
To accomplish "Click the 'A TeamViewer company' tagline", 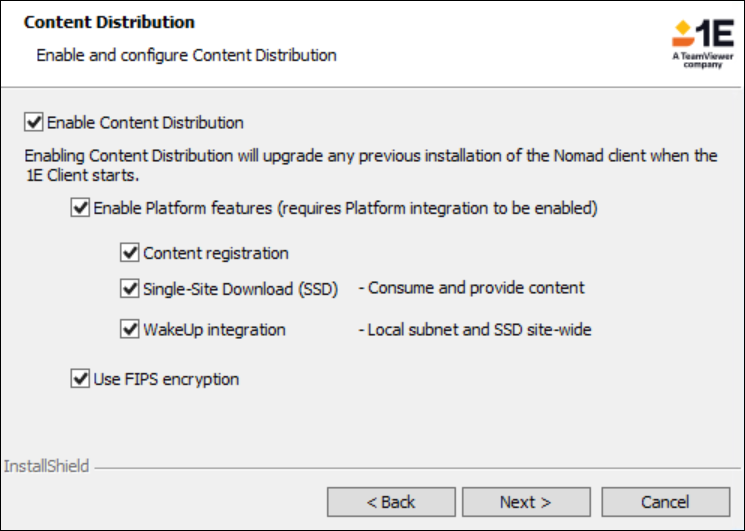I will click(x=702, y=62).
